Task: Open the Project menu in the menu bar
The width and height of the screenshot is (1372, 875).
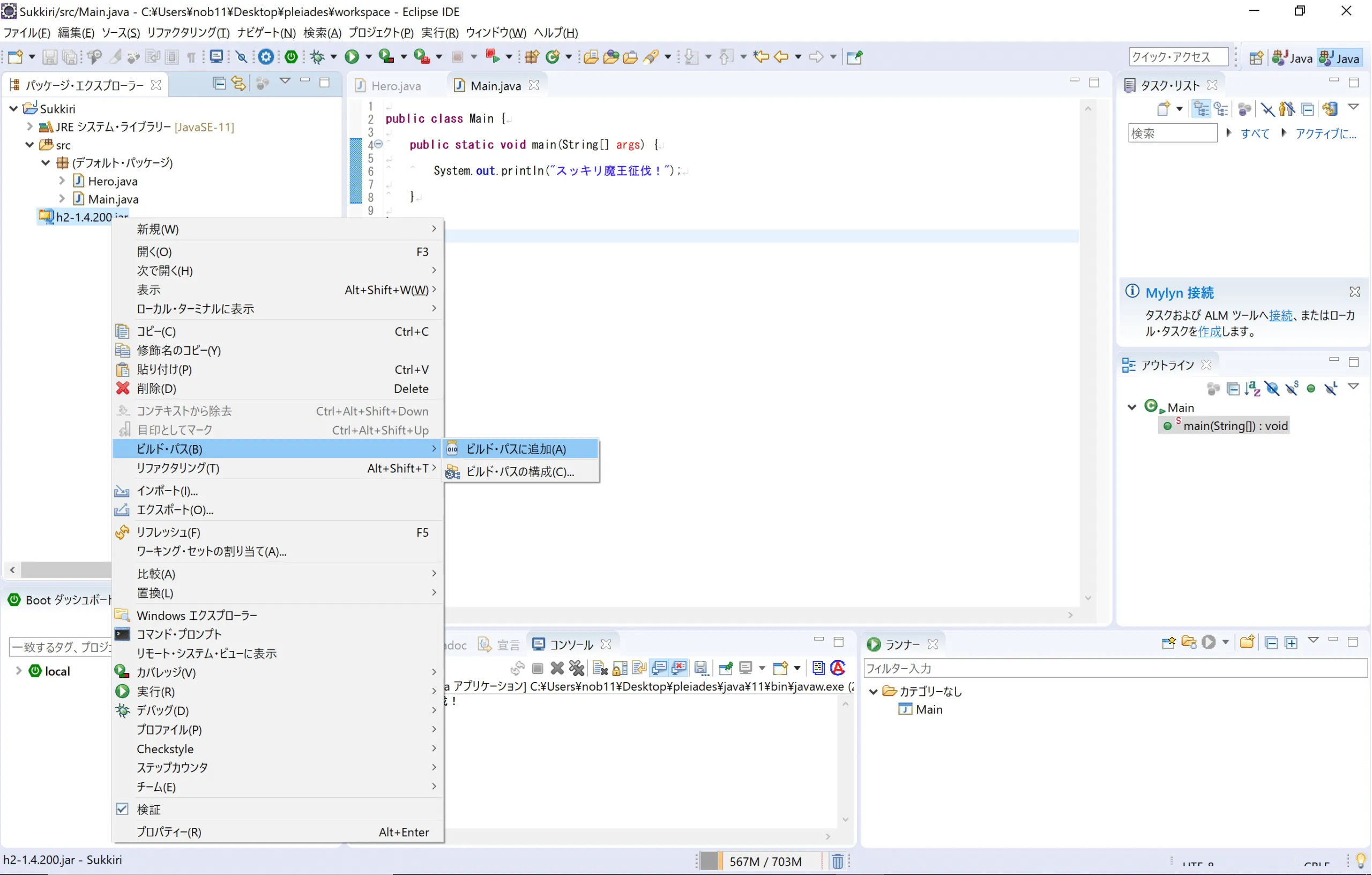Action: [x=381, y=33]
